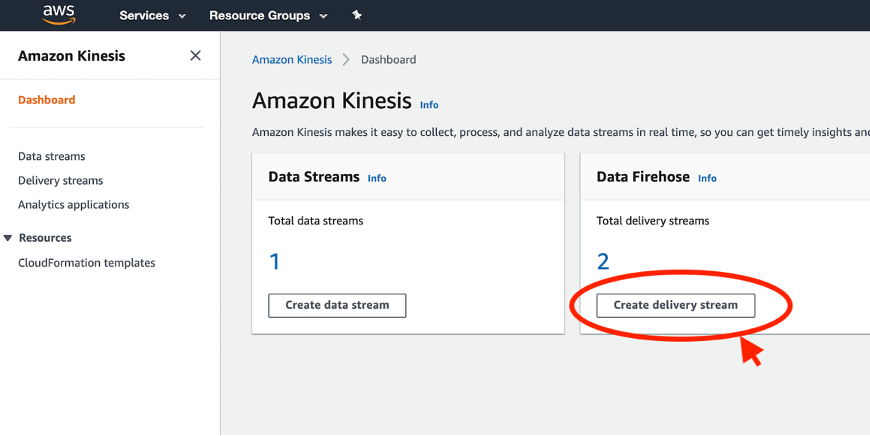
Task: Open the Info link for Data Streams
Action: 377,178
